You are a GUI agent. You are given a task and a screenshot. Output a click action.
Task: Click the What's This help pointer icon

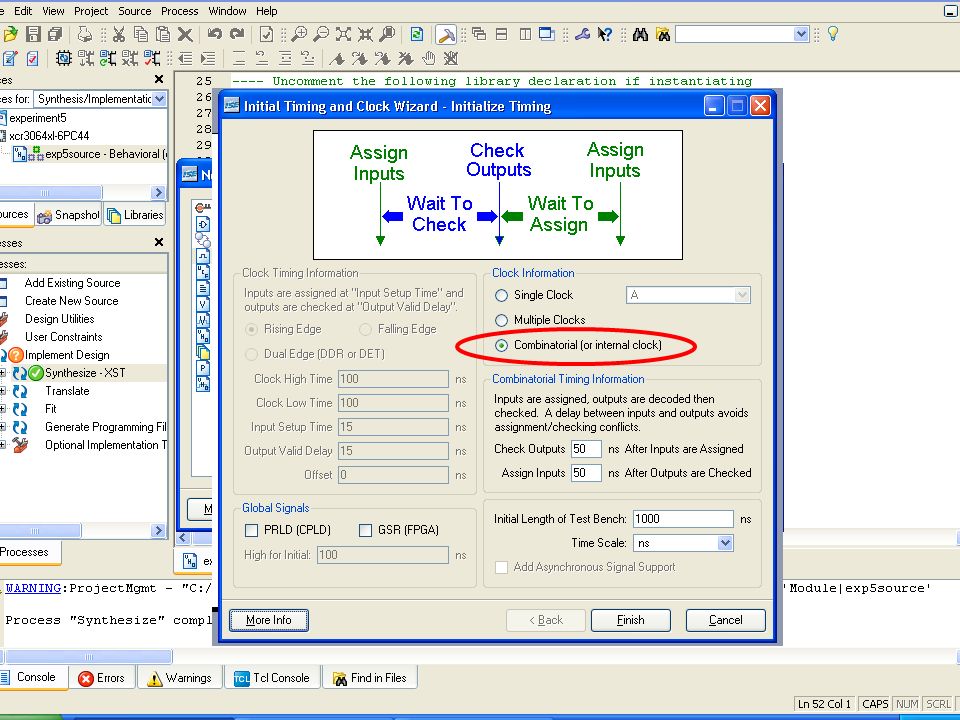(x=604, y=34)
